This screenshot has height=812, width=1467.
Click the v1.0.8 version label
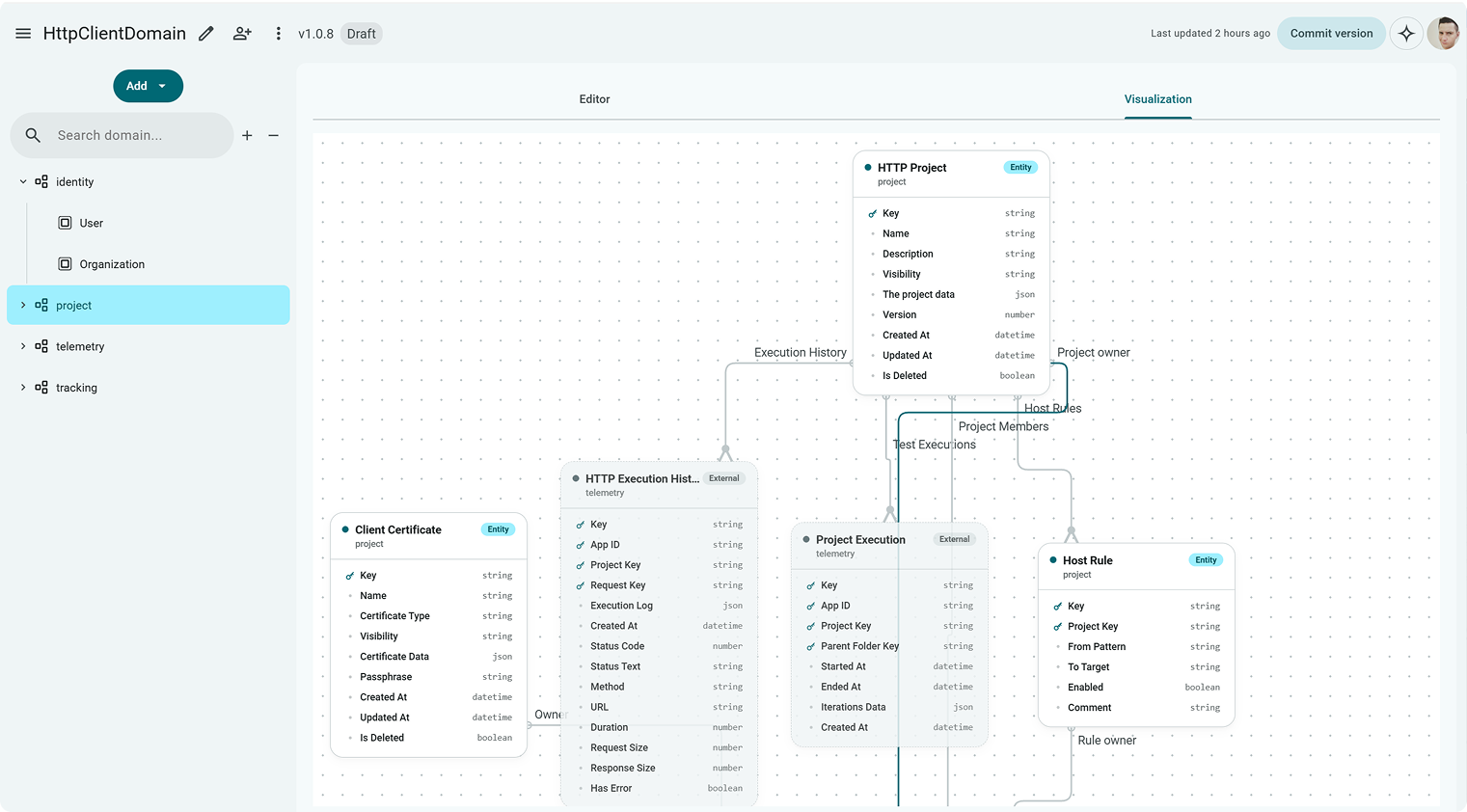[315, 34]
